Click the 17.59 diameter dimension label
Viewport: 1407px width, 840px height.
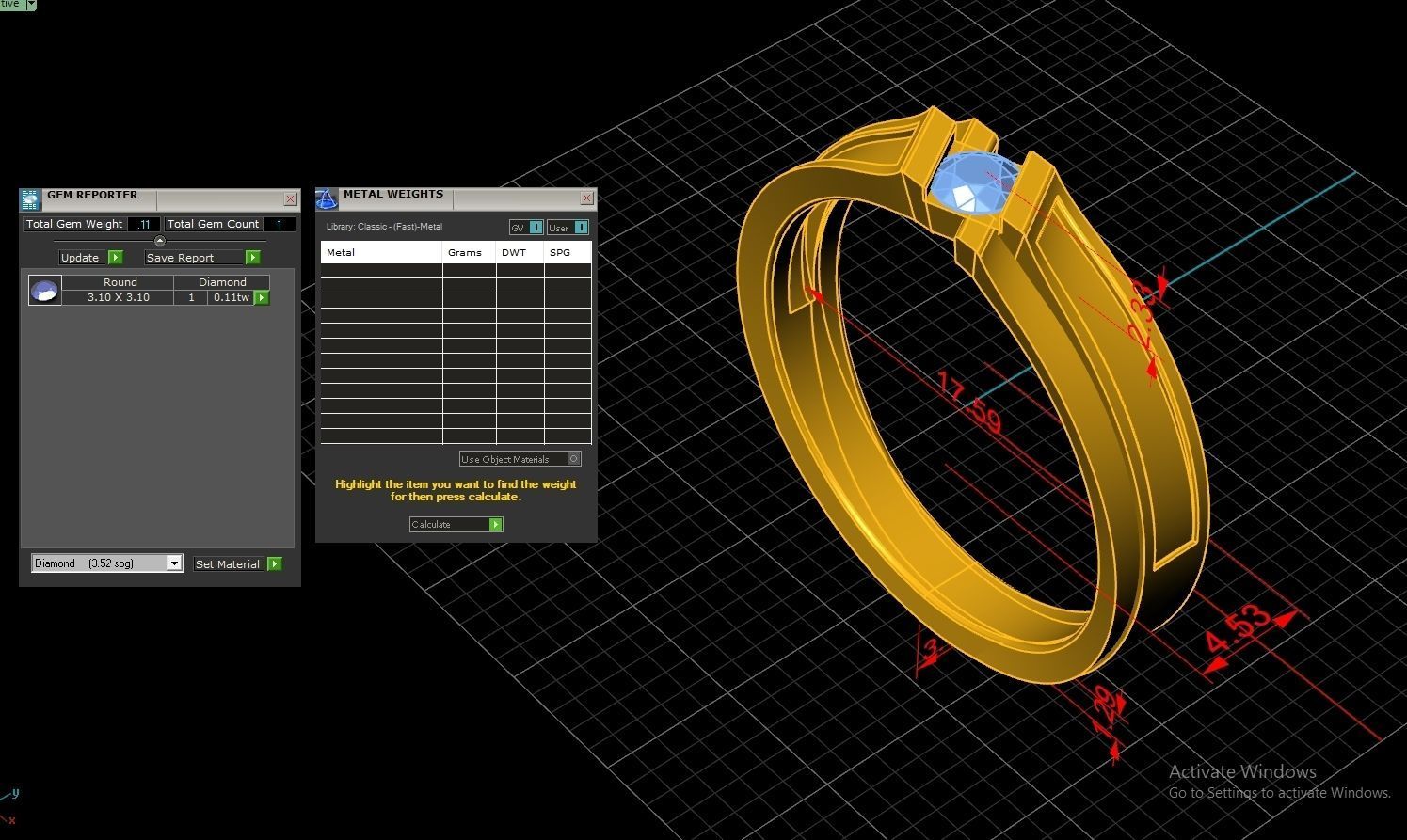click(x=969, y=403)
